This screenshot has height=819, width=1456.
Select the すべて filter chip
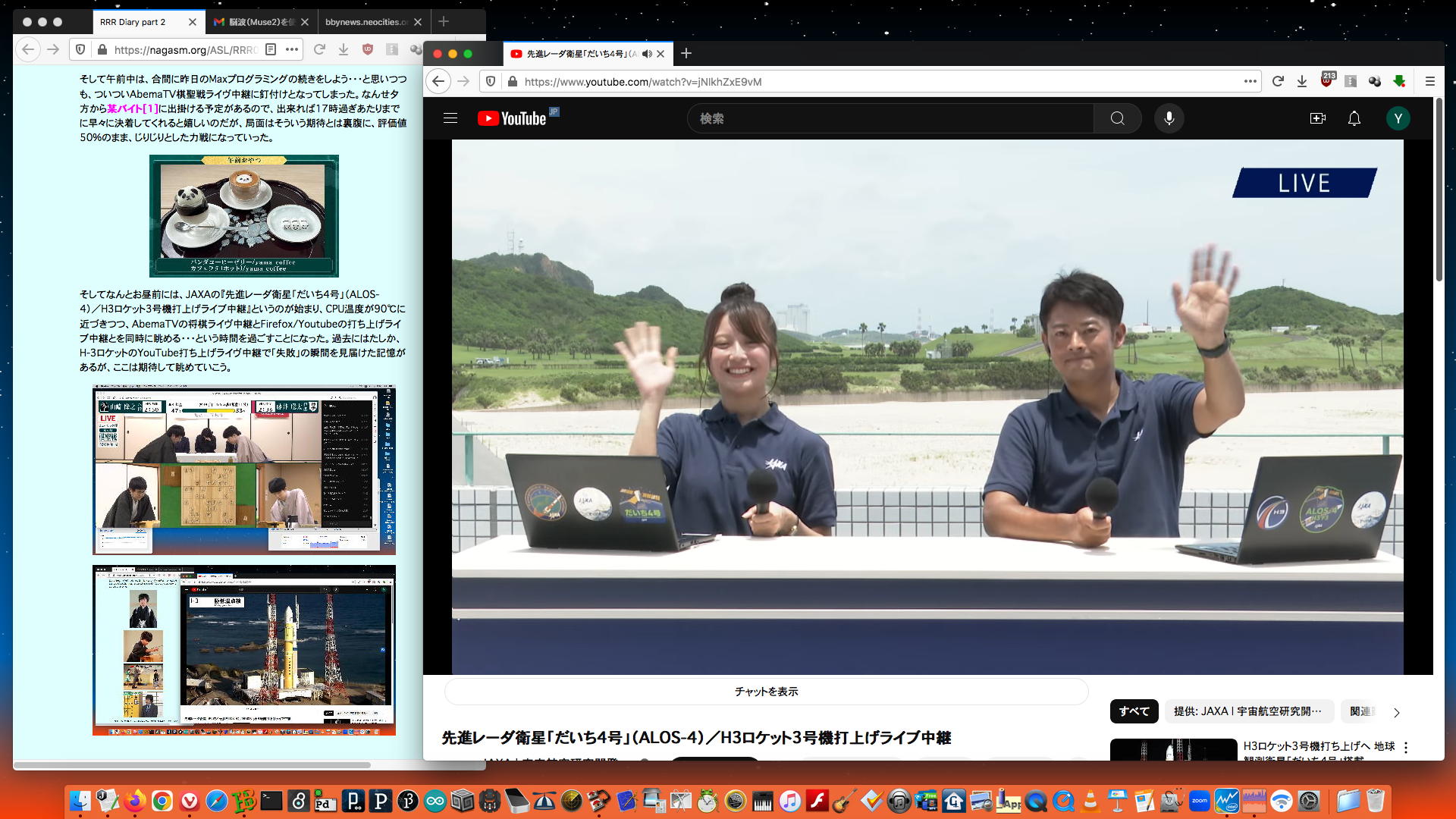coord(1134,711)
